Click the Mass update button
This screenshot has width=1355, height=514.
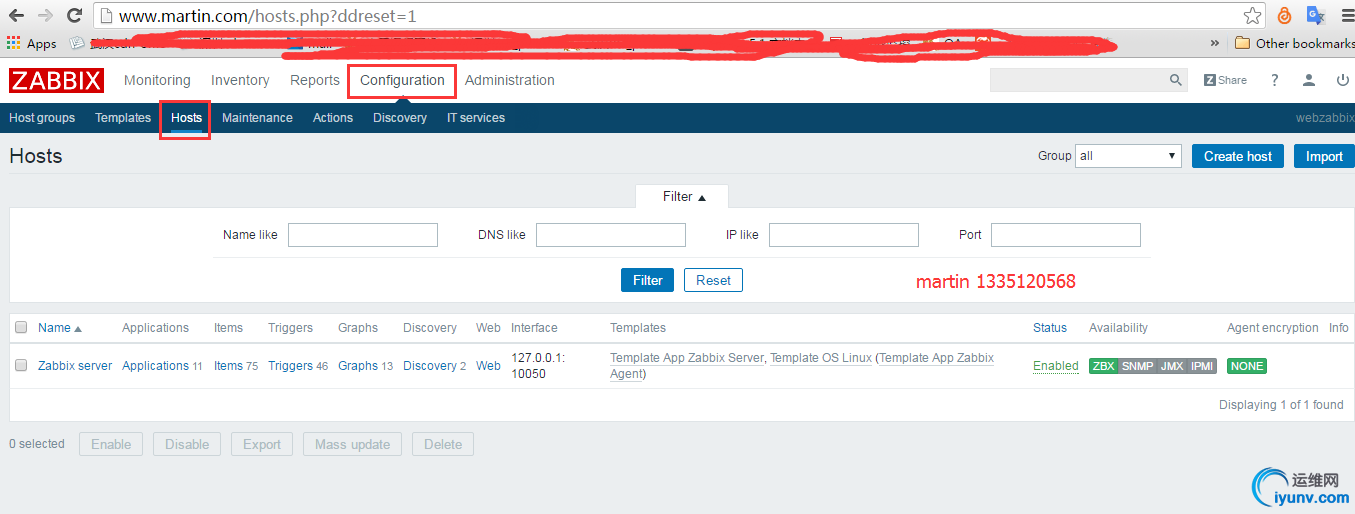click(x=352, y=444)
